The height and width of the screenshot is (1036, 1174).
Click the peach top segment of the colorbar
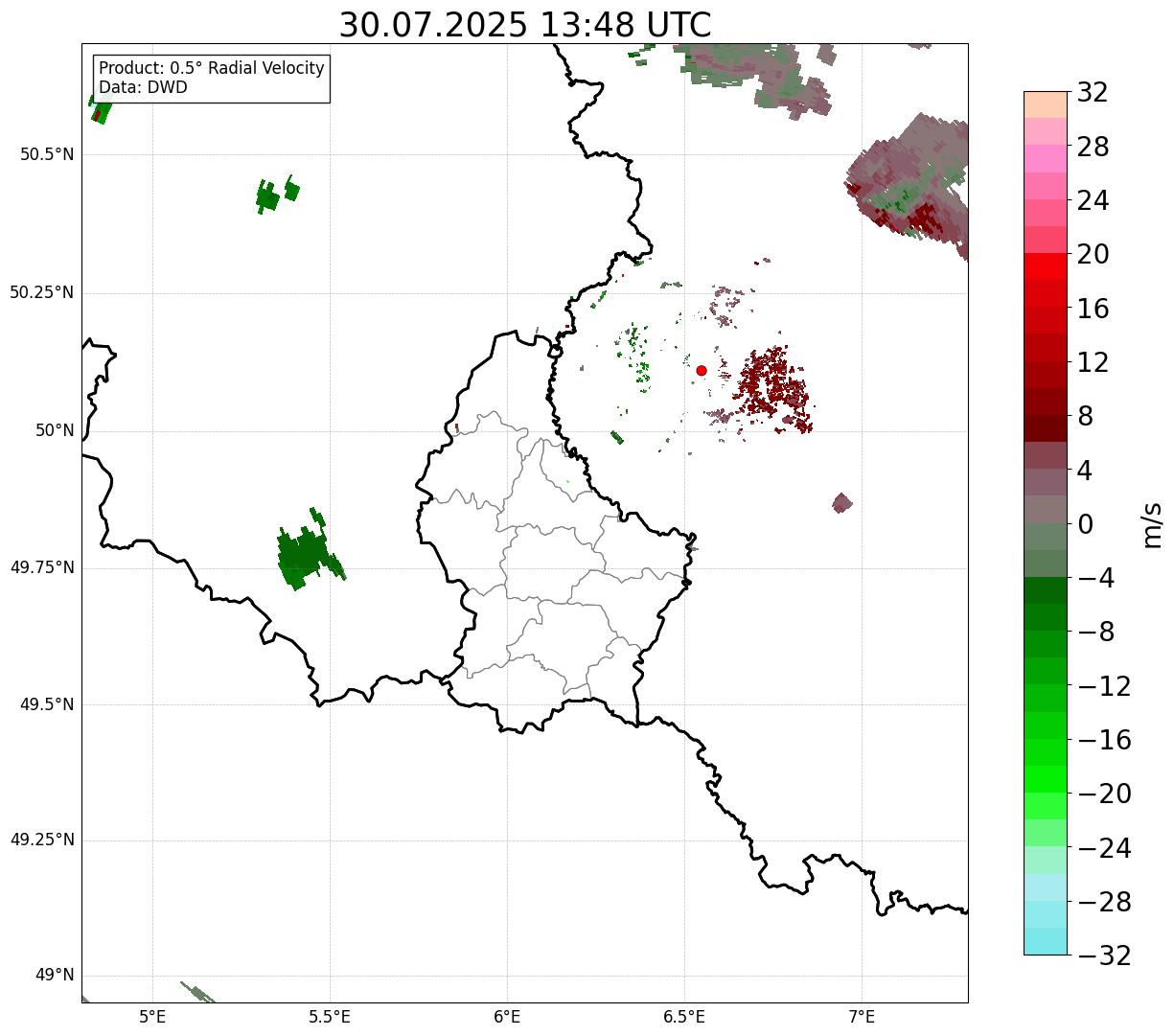pyautogui.click(x=1046, y=104)
